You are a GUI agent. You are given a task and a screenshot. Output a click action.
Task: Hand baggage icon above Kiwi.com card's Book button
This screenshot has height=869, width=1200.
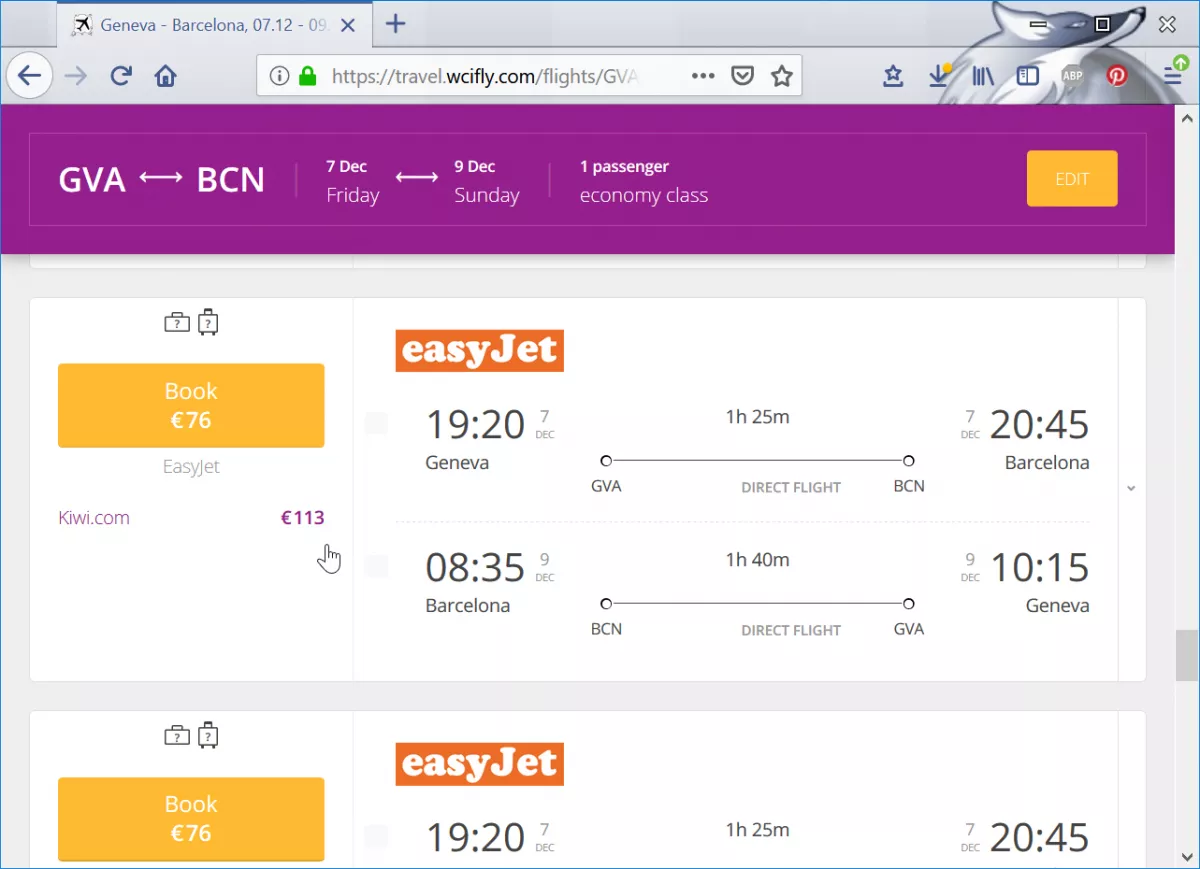pos(177,323)
